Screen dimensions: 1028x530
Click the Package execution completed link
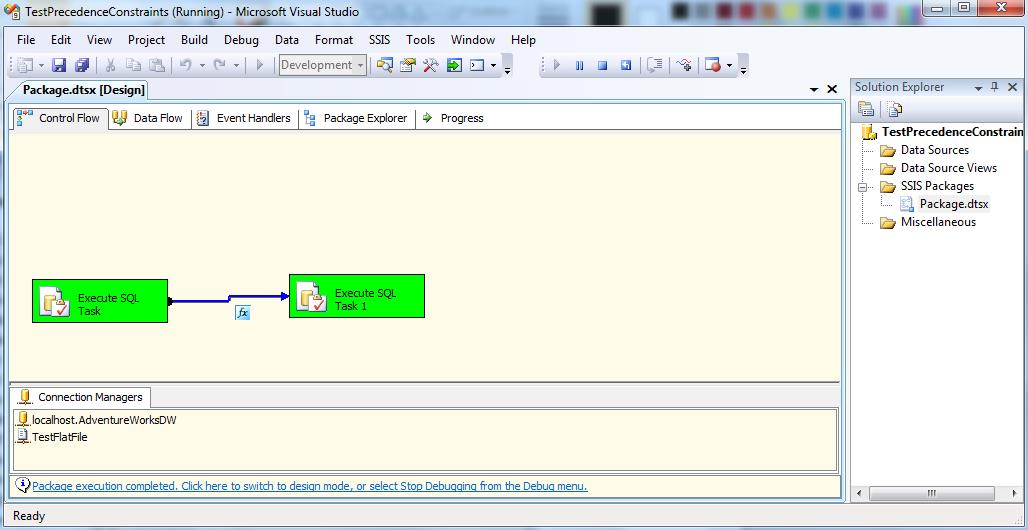[309, 487]
